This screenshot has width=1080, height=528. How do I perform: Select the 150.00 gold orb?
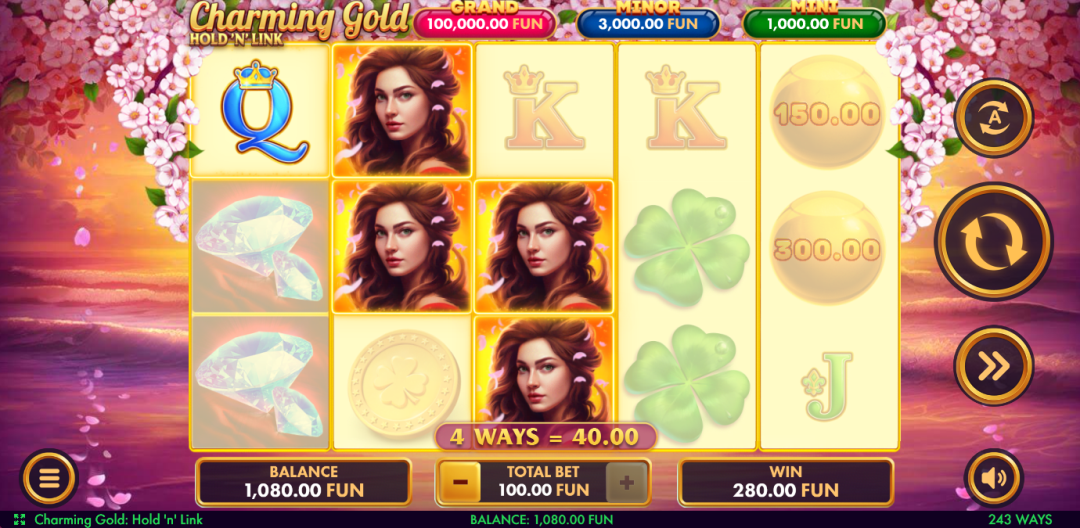(x=827, y=112)
